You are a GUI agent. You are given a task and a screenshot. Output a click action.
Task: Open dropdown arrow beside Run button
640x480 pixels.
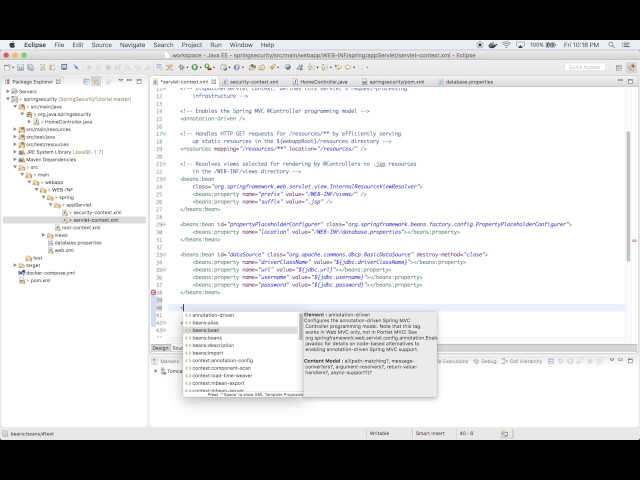coord(200,68)
